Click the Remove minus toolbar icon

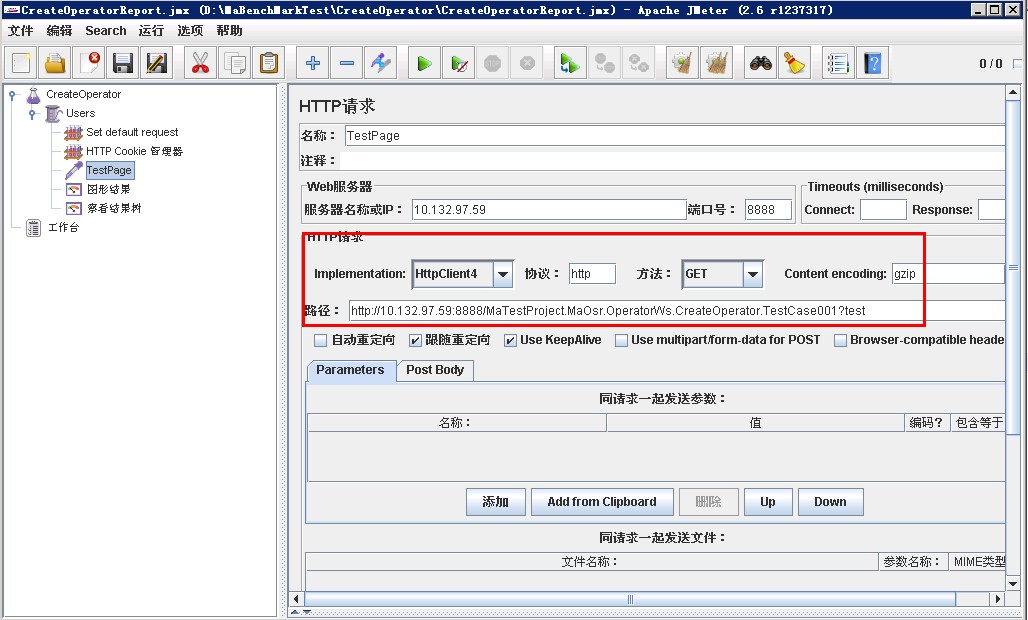347,64
